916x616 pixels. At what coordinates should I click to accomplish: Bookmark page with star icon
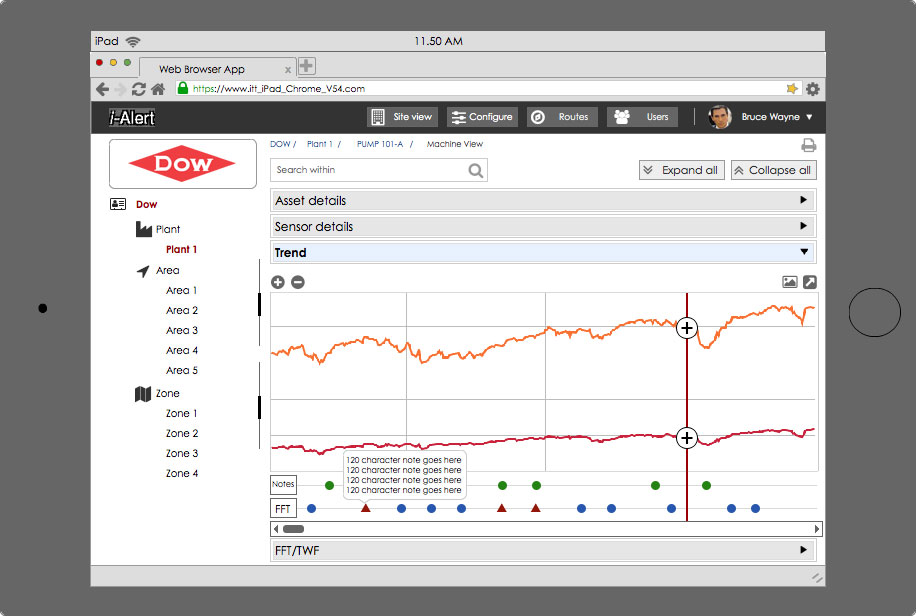793,89
